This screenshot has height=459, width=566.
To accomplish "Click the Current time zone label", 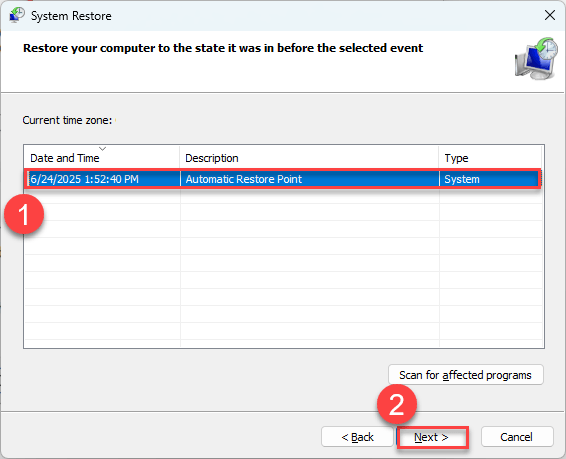I will 67,120.
